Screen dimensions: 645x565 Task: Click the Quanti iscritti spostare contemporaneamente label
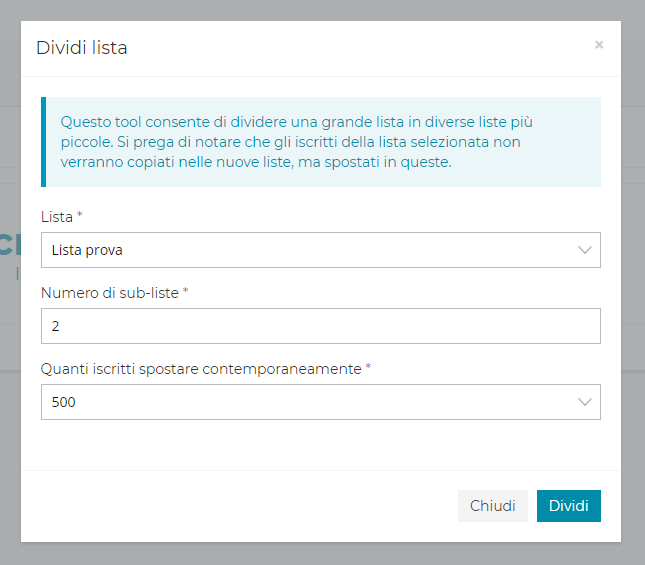tap(200, 368)
